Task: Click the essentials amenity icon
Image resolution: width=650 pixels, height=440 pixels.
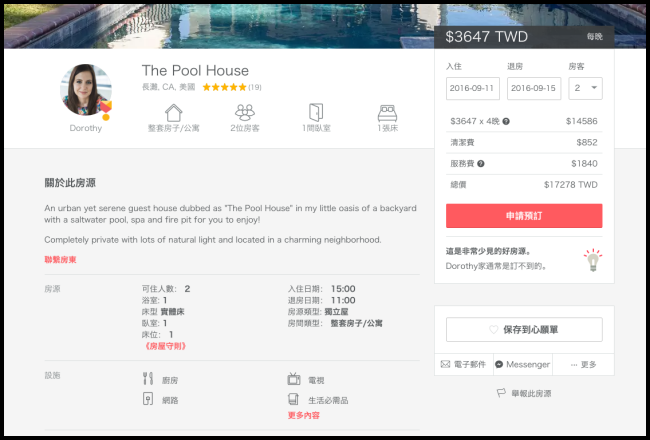Action: pos(294,399)
